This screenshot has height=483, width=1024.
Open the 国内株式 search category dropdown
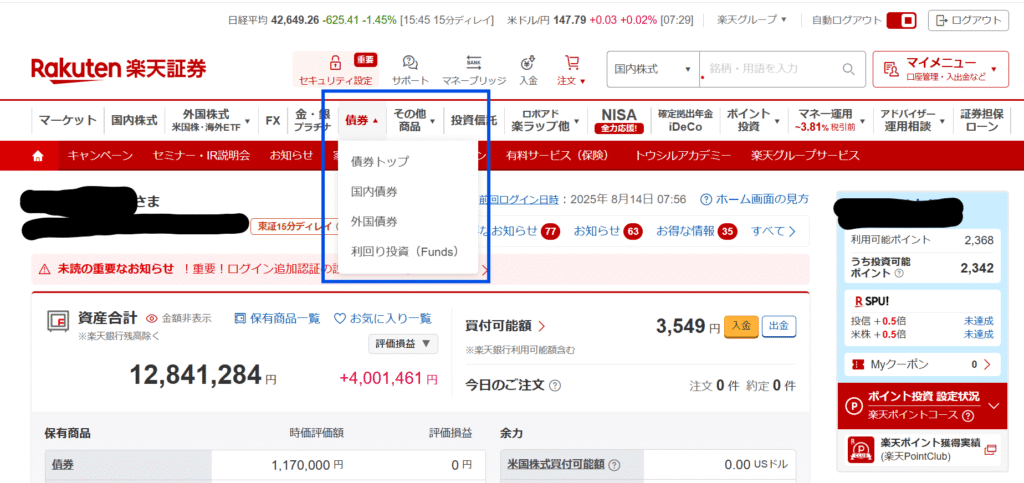tap(653, 69)
